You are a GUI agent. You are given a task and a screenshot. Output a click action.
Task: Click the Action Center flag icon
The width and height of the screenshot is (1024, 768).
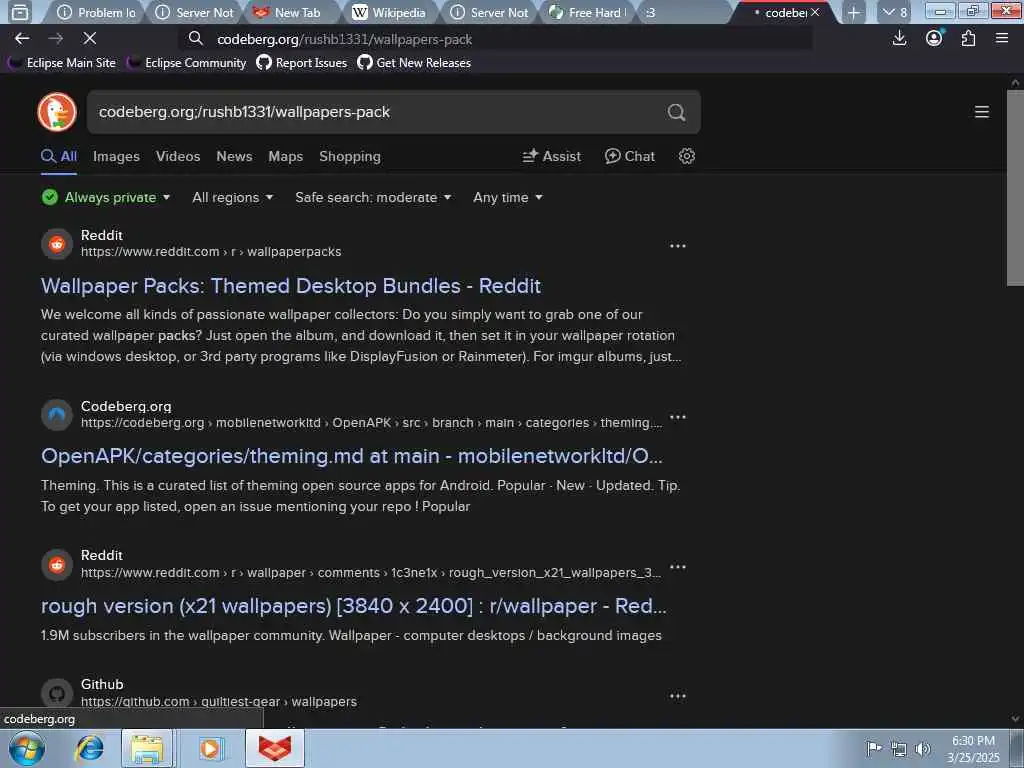pos(874,748)
